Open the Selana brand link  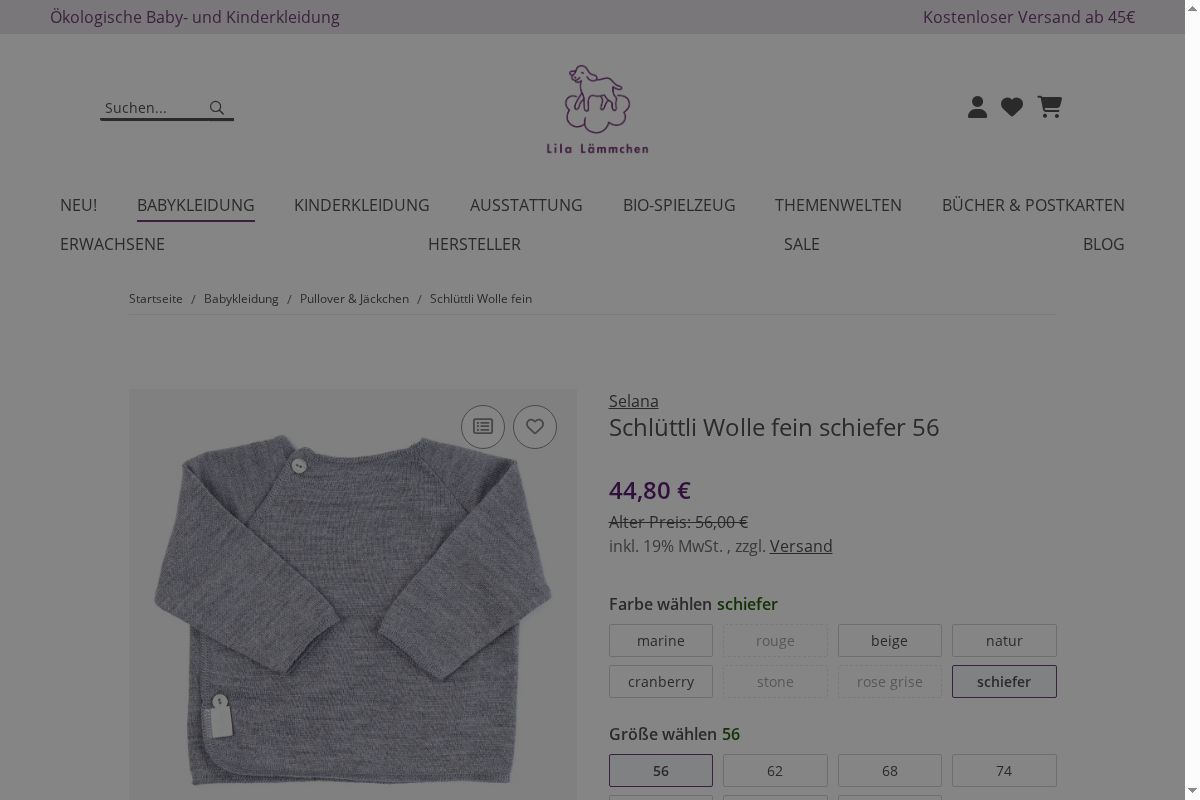click(x=634, y=401)
